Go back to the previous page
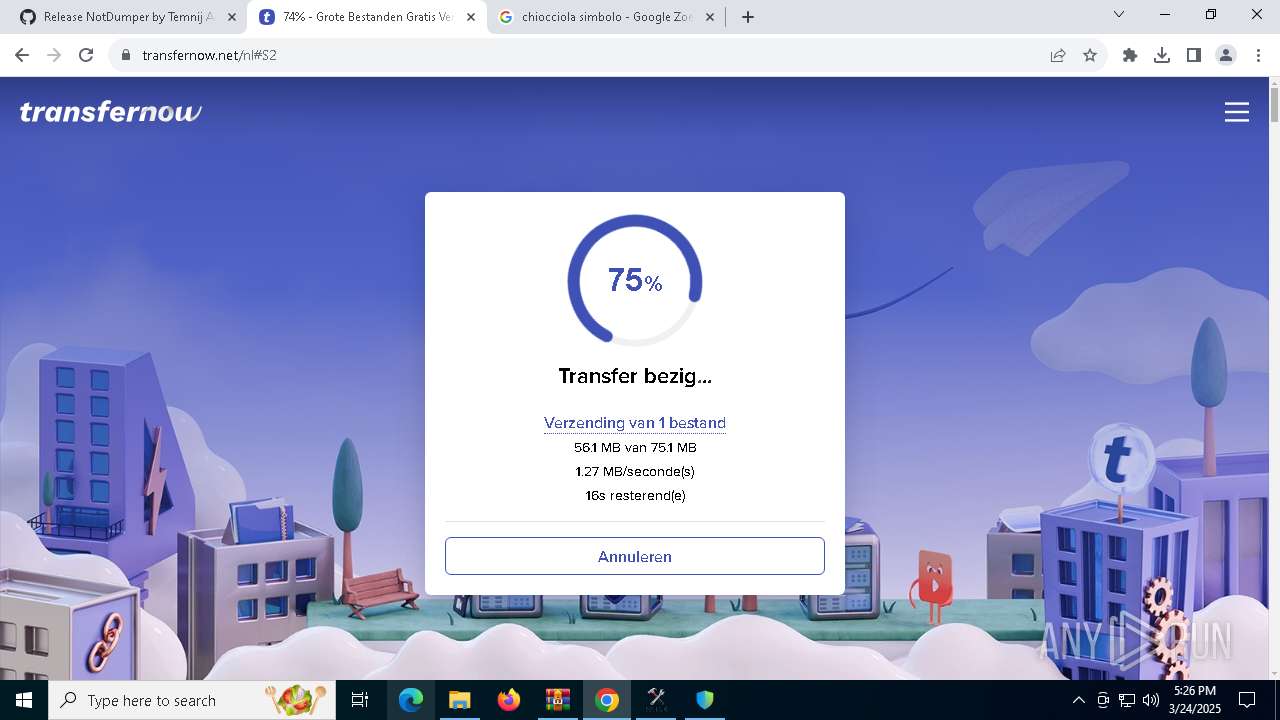This screenshot has height=720, width=1280. click(22, 55)
